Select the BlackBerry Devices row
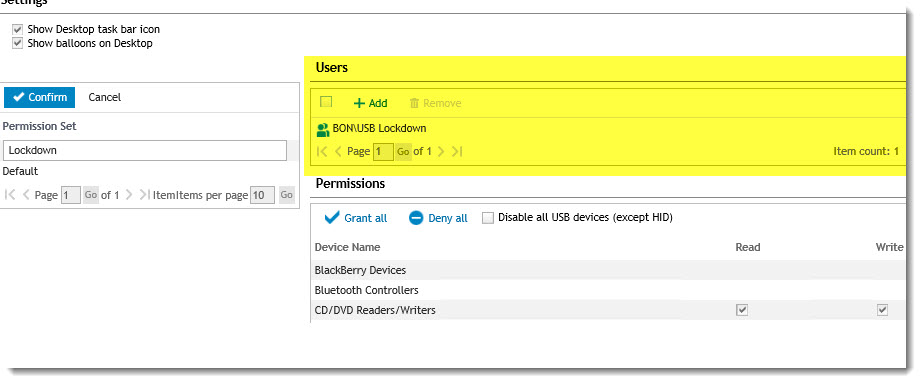 click(609, 270)
